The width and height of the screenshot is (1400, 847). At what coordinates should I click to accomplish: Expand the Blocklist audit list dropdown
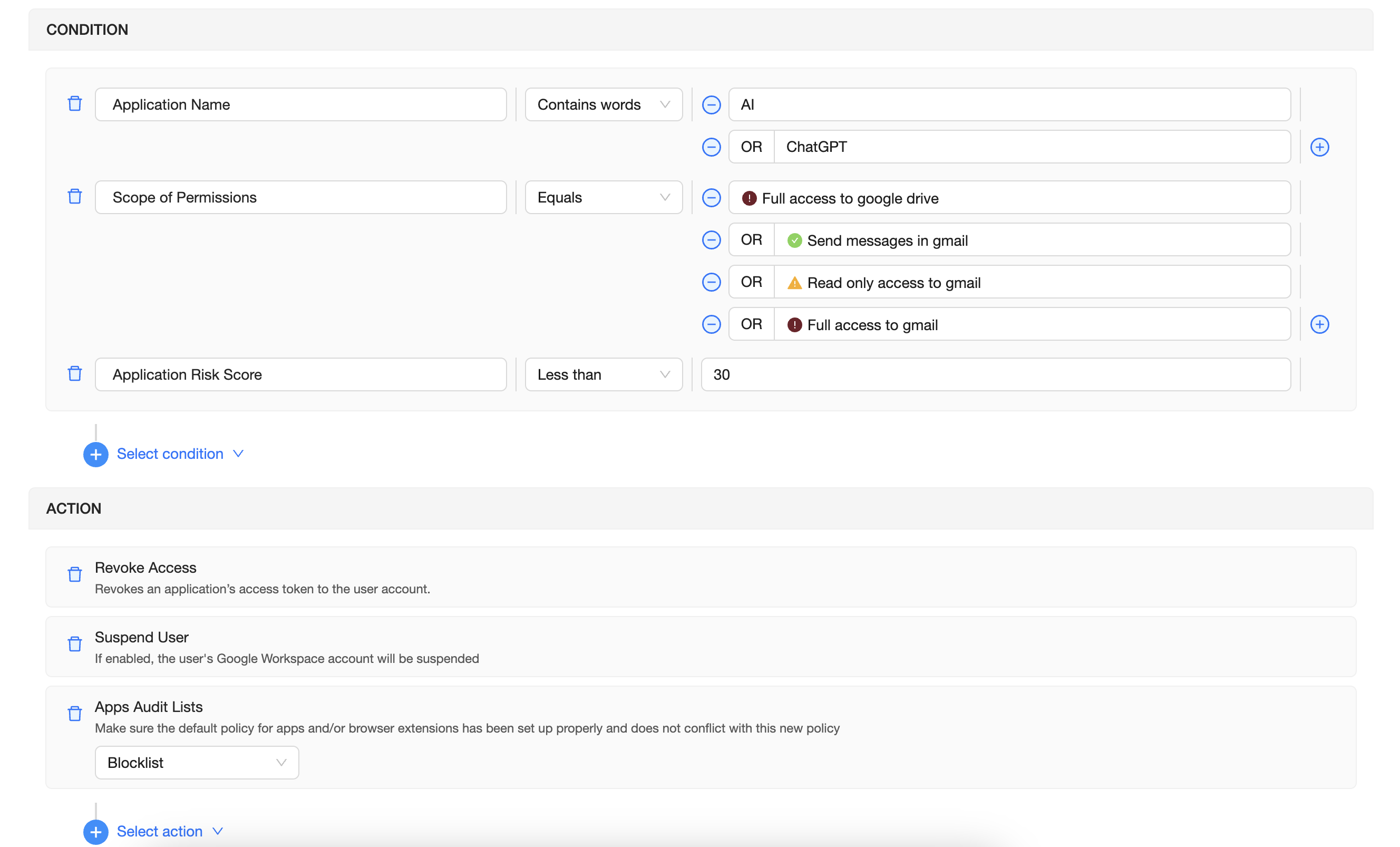[197, 762]
